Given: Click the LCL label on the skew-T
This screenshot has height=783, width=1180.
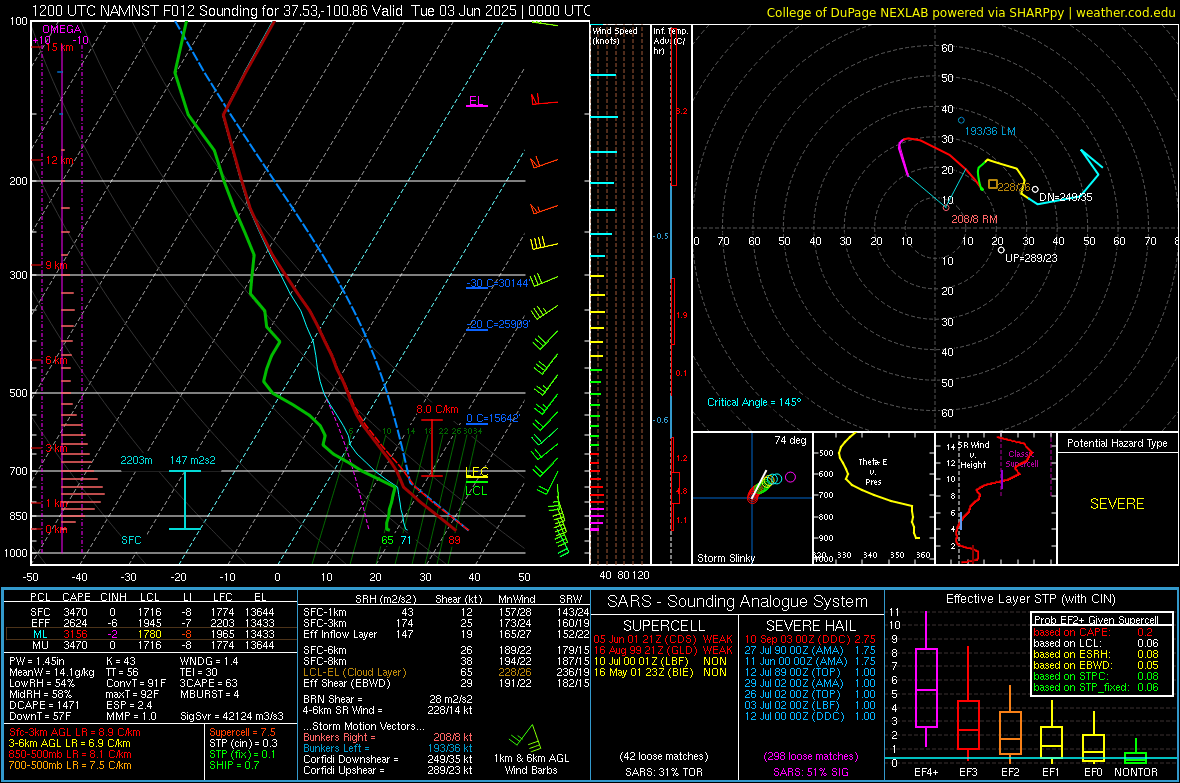Looking at the screenshot, I should click(x=476, y=491).
